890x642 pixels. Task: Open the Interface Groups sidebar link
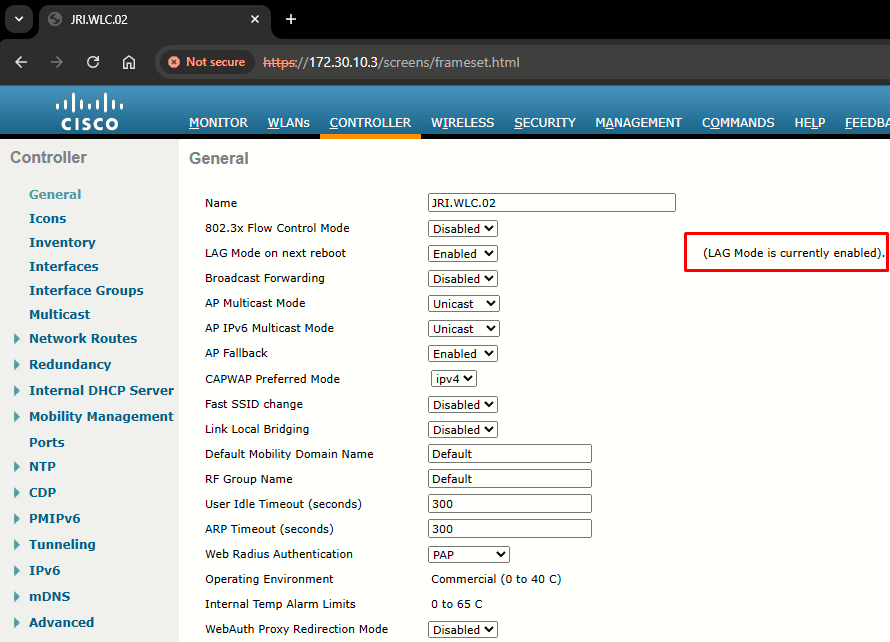(x=86, y=290)
